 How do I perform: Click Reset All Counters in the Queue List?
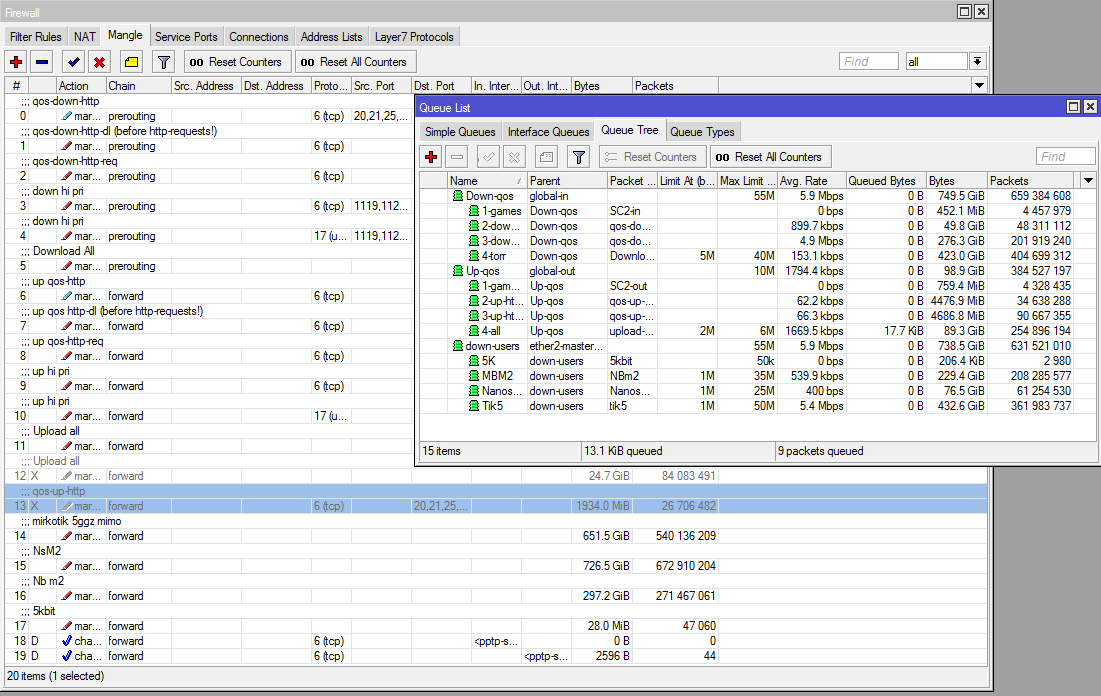point(769,157)
